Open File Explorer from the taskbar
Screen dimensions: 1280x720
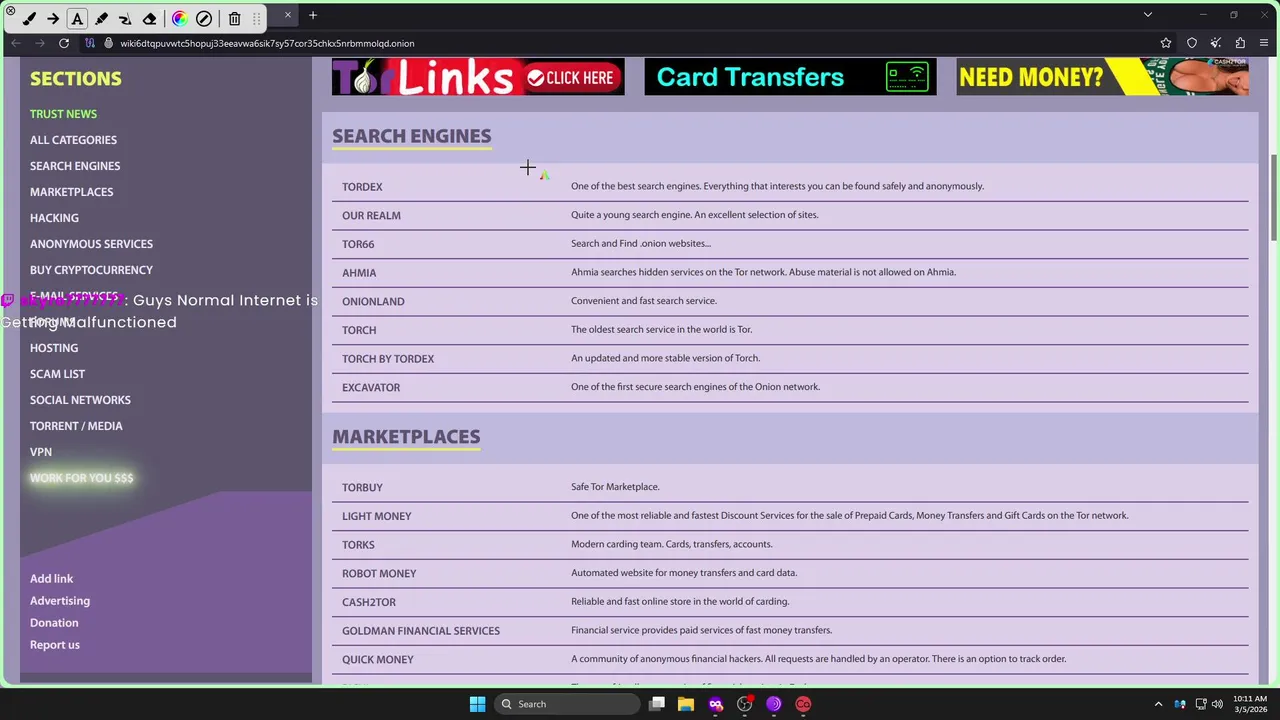click(x=686, y=704)
